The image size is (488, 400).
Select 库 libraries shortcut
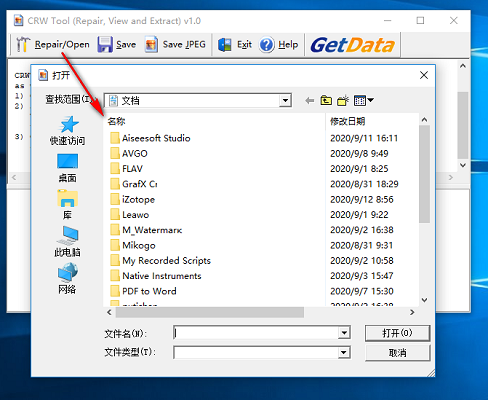(68, 205)
